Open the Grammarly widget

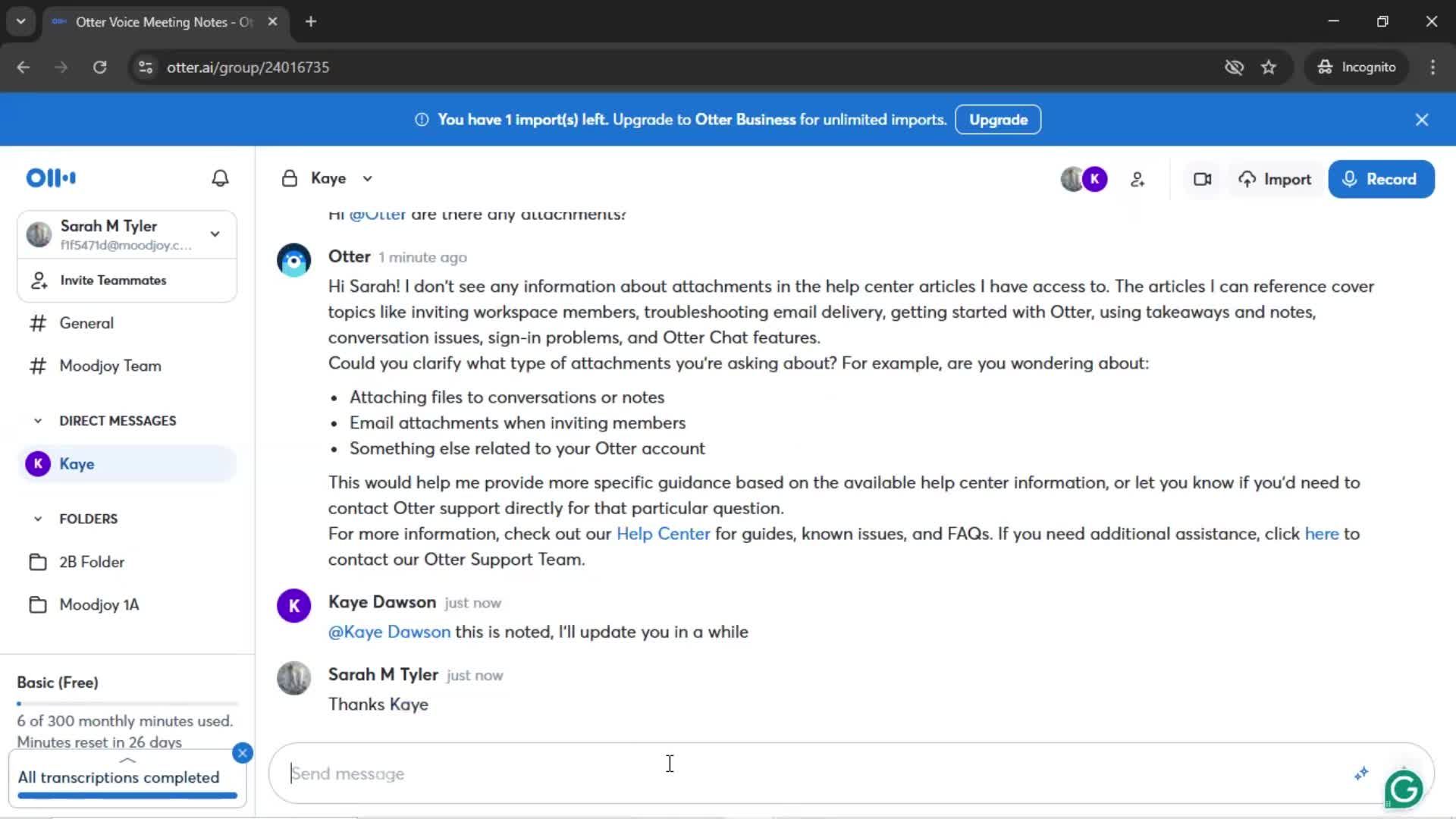coord(1404,789)
